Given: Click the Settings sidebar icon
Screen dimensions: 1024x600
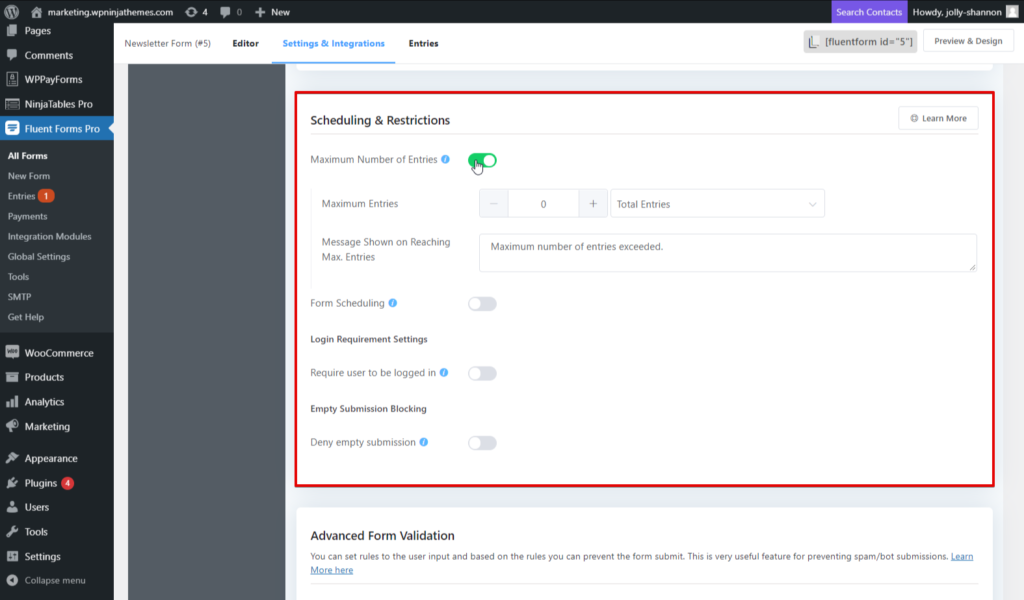Looking at the screenshot, I should [12, 556].
